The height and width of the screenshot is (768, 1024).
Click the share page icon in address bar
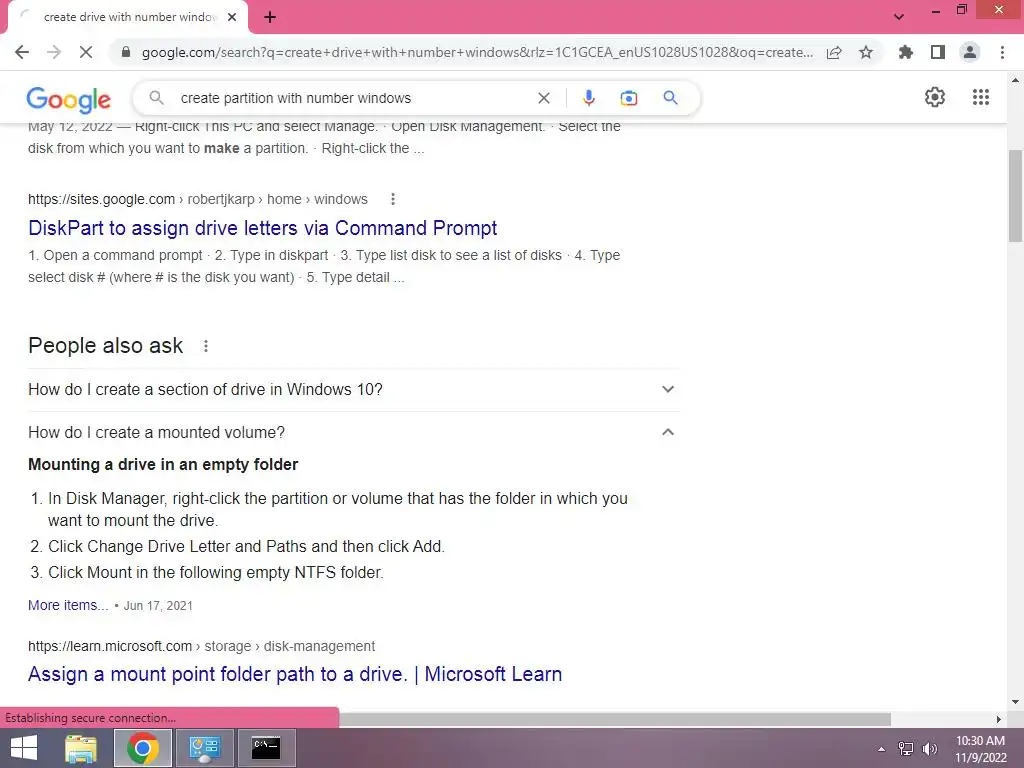[834, 52]
